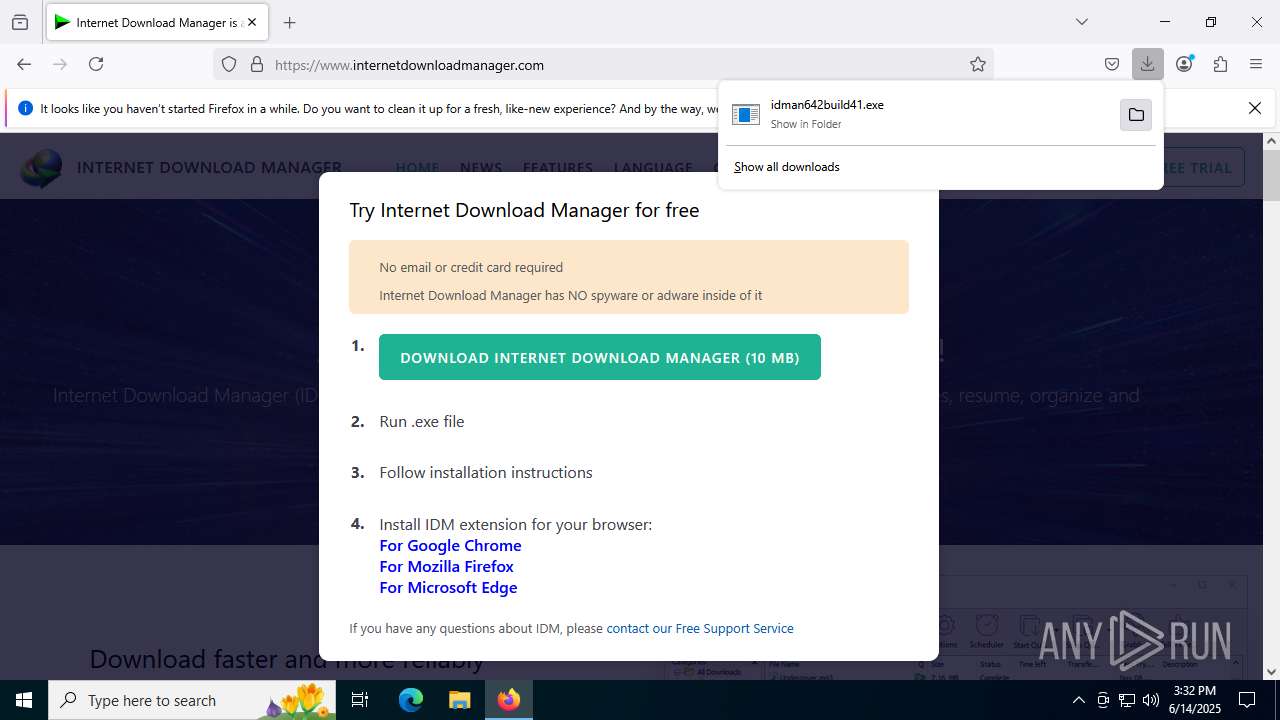Expand the list all tabs chevron

1081,22
